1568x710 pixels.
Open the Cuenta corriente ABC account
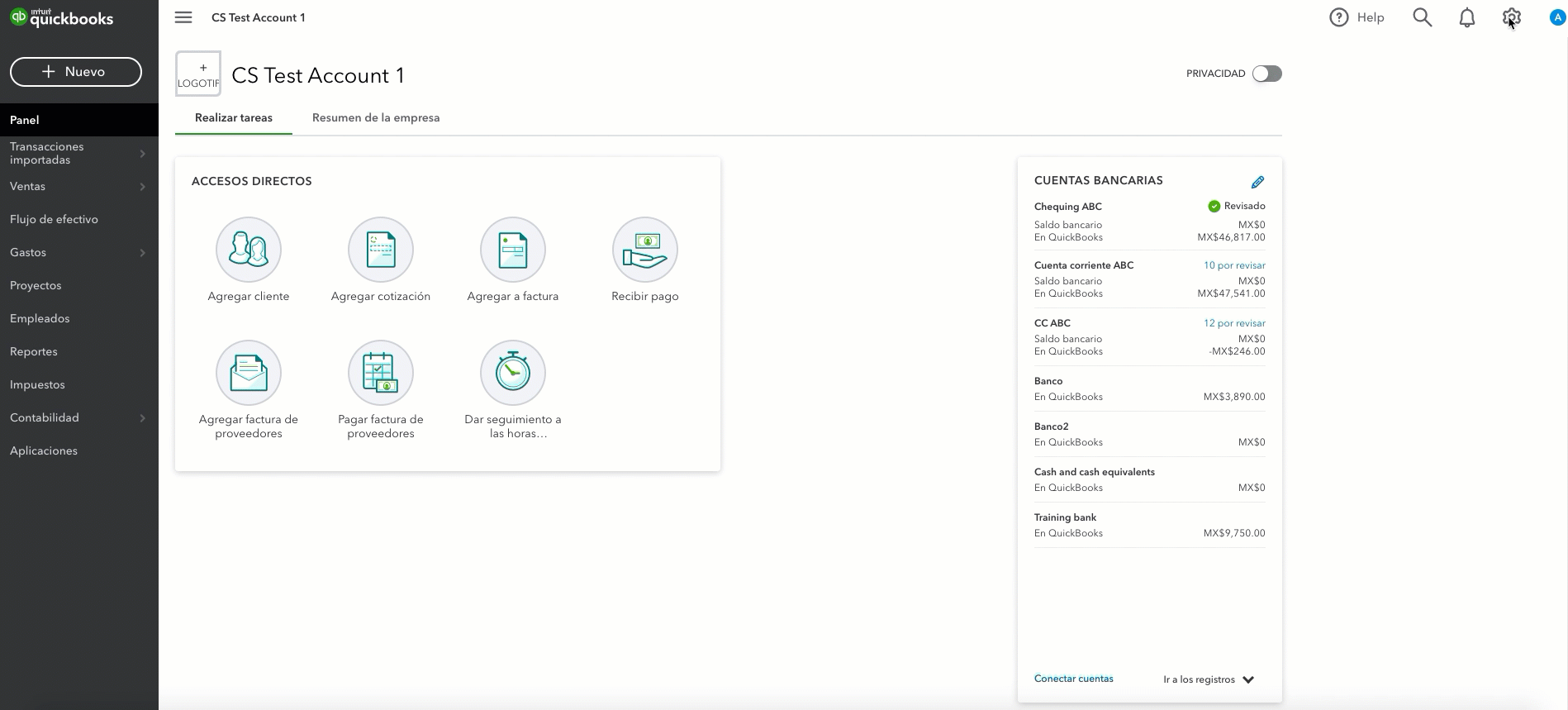click(1084, 265)
